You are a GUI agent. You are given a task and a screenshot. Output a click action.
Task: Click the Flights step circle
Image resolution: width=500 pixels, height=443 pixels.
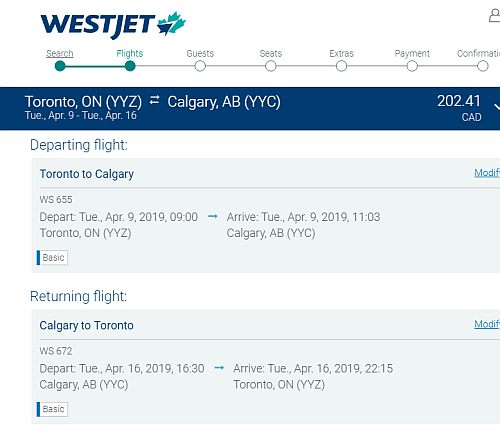[x=130, y=66]
